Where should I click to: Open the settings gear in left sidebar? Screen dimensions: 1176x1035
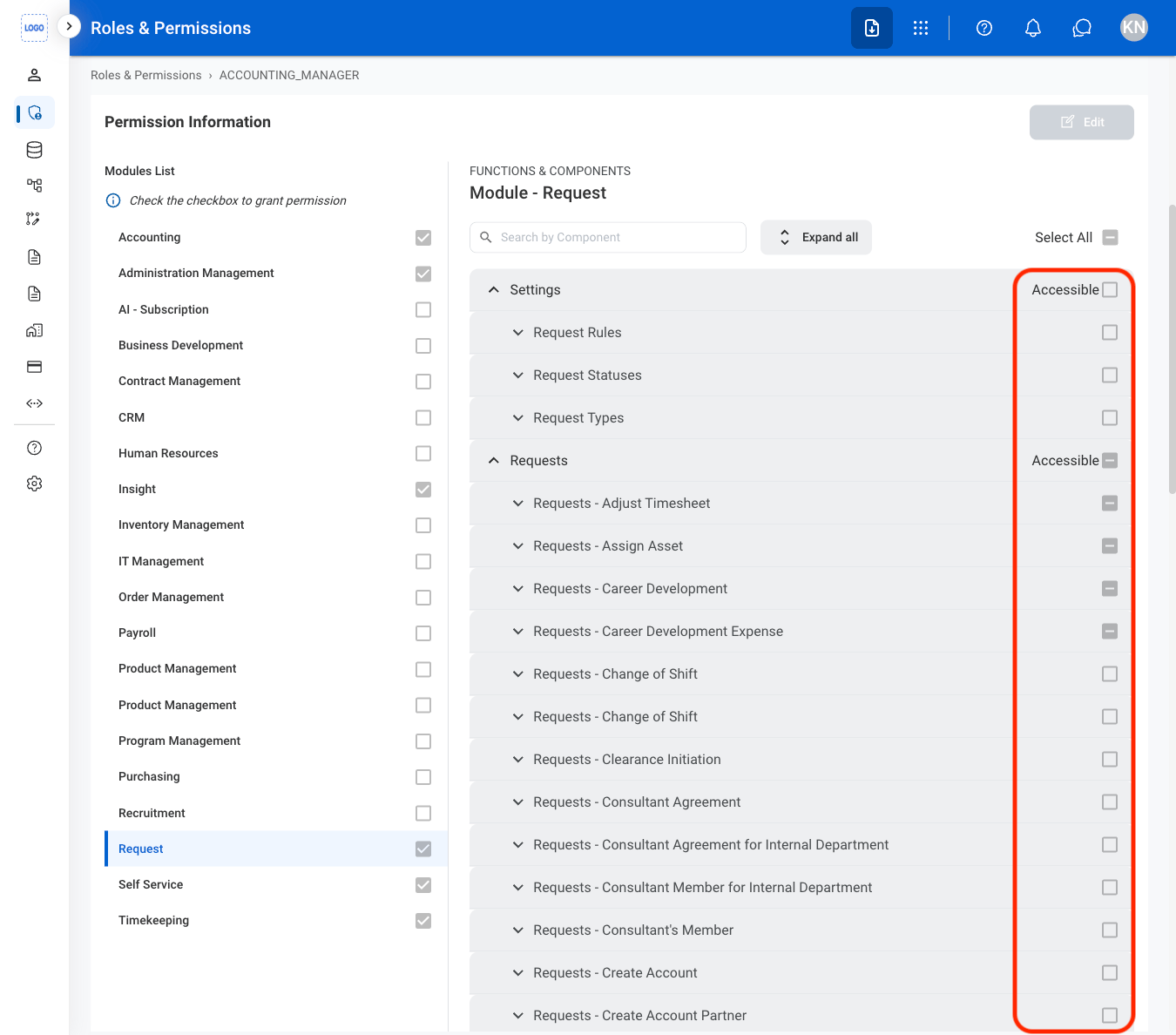35,484
